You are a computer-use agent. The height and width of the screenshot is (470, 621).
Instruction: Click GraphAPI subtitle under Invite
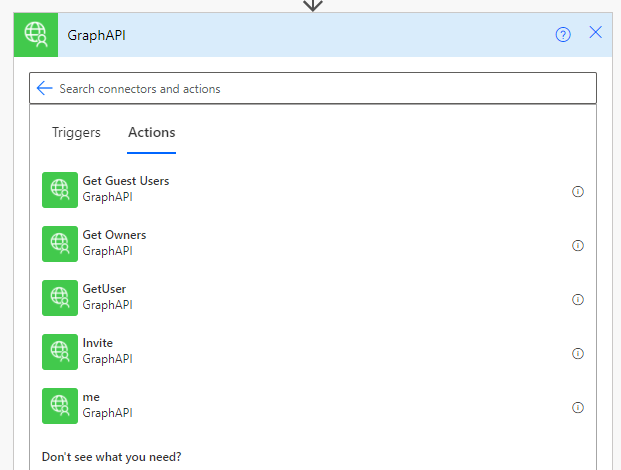coord(107,359)
